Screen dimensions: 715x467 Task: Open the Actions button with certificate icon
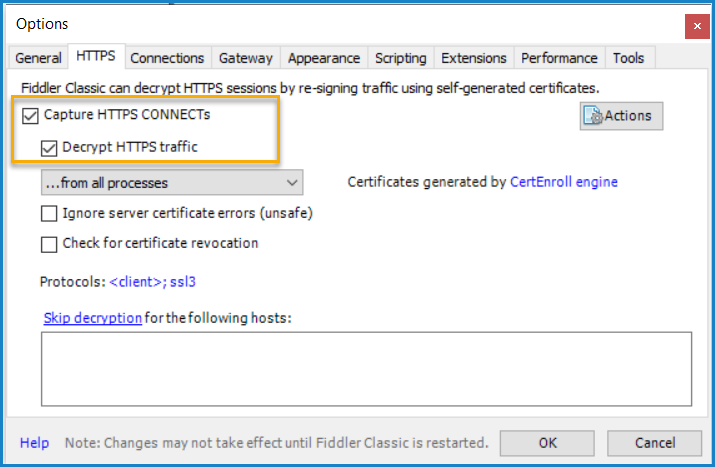(x=621, y=116)
